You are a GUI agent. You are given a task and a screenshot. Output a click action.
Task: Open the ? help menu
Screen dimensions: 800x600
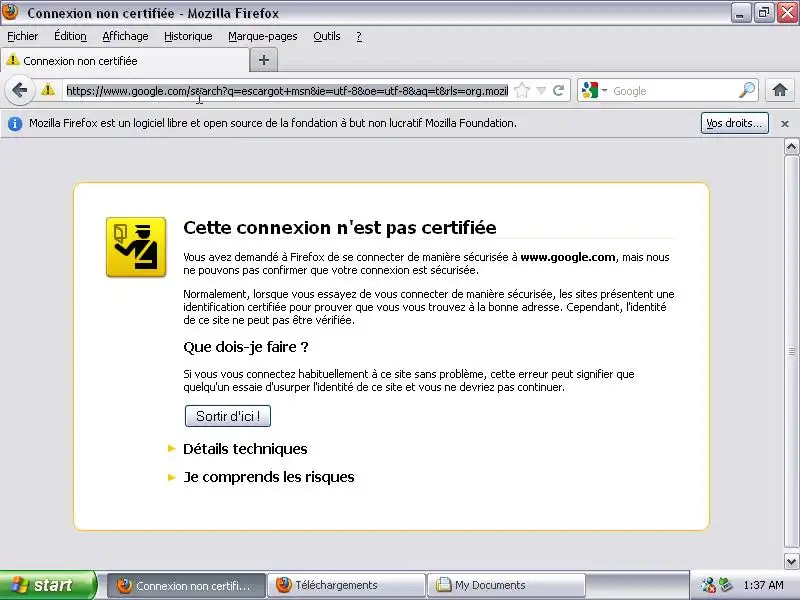point(359,36)
